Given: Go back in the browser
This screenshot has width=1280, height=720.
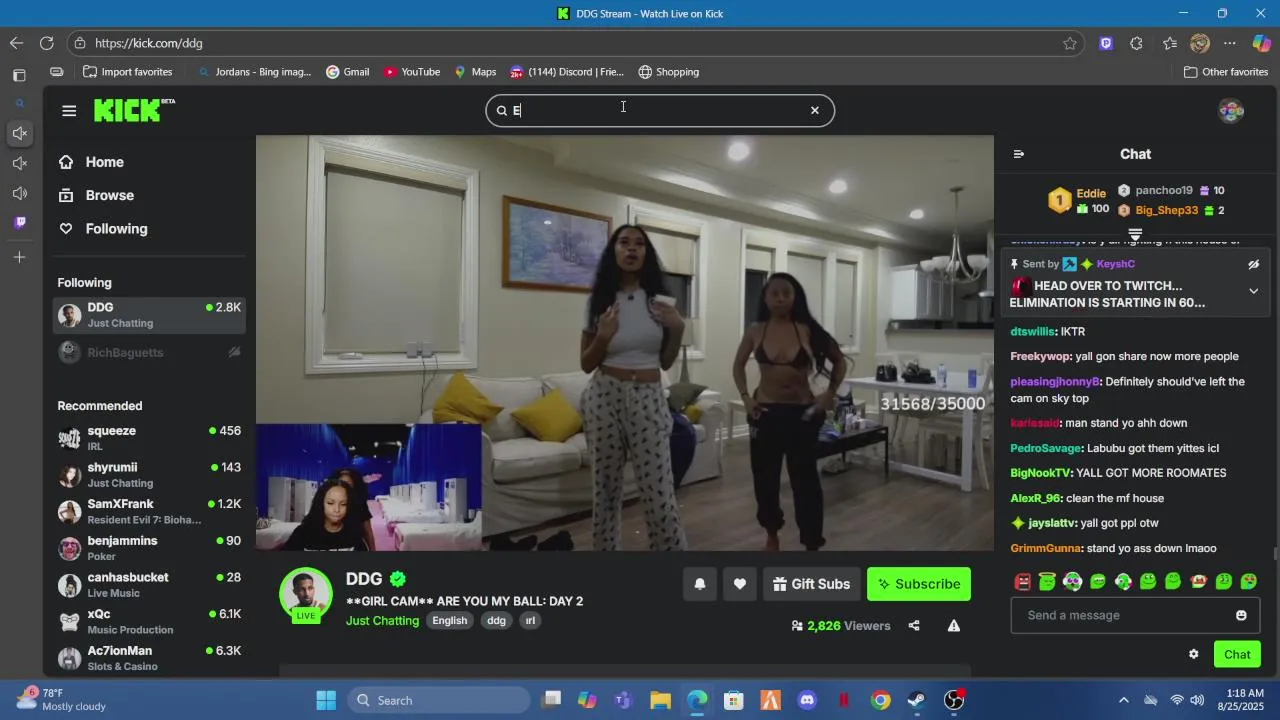Looking at the screenshot, I should point(16,43).
